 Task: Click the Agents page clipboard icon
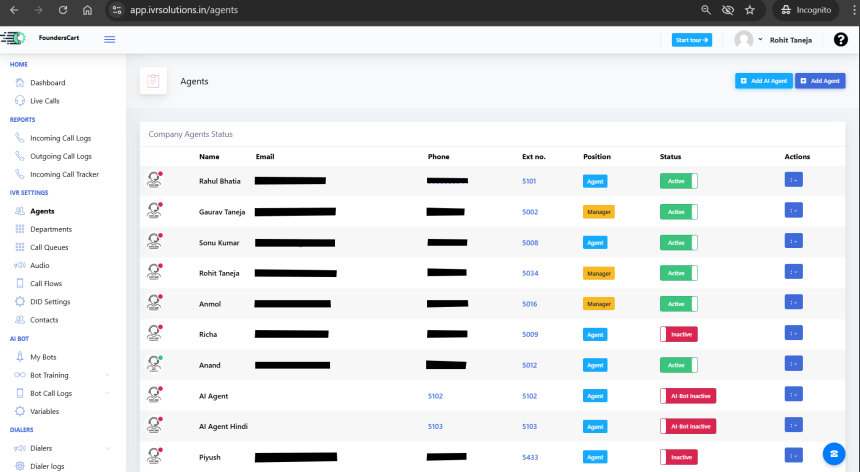153,81
